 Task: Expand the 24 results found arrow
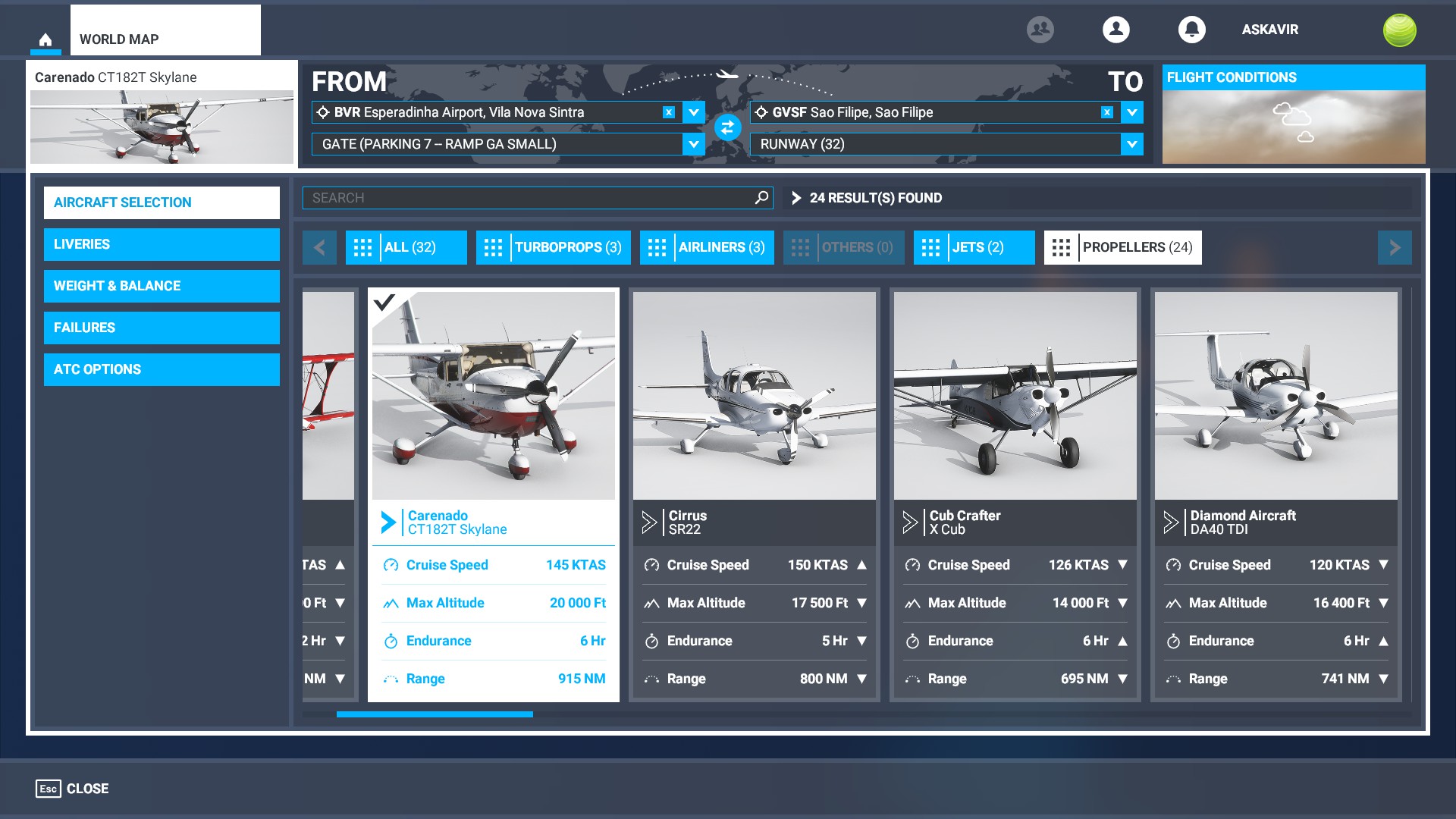(x=796, y=198)
